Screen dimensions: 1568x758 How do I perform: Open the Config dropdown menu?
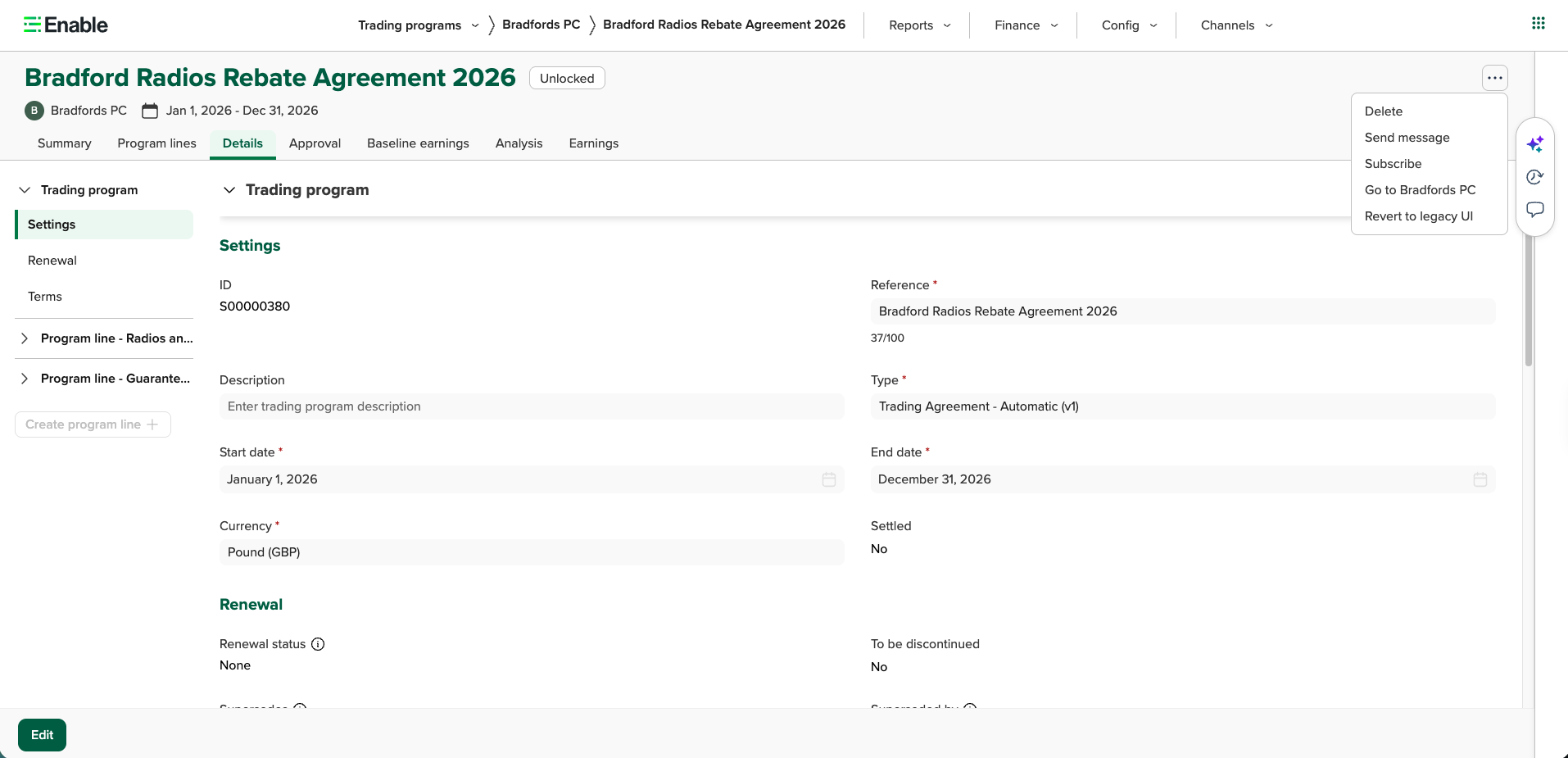pyautogui.click(x=1130, y=25)
